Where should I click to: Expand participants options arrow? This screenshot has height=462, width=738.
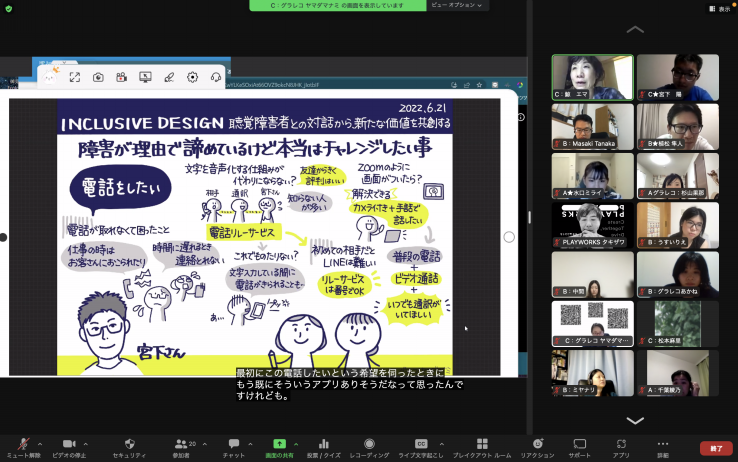205,444
